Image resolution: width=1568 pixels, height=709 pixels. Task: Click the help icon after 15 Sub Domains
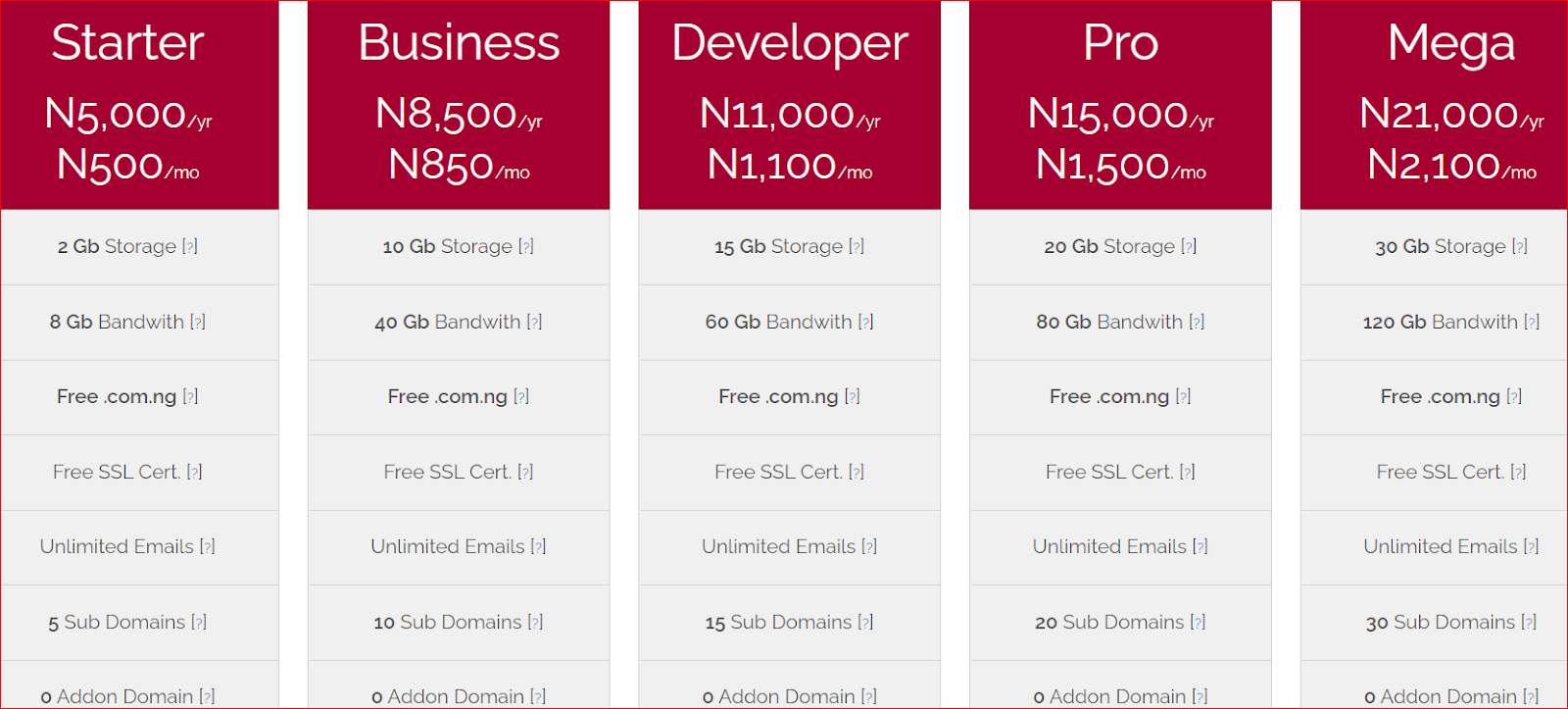(865, 623)
